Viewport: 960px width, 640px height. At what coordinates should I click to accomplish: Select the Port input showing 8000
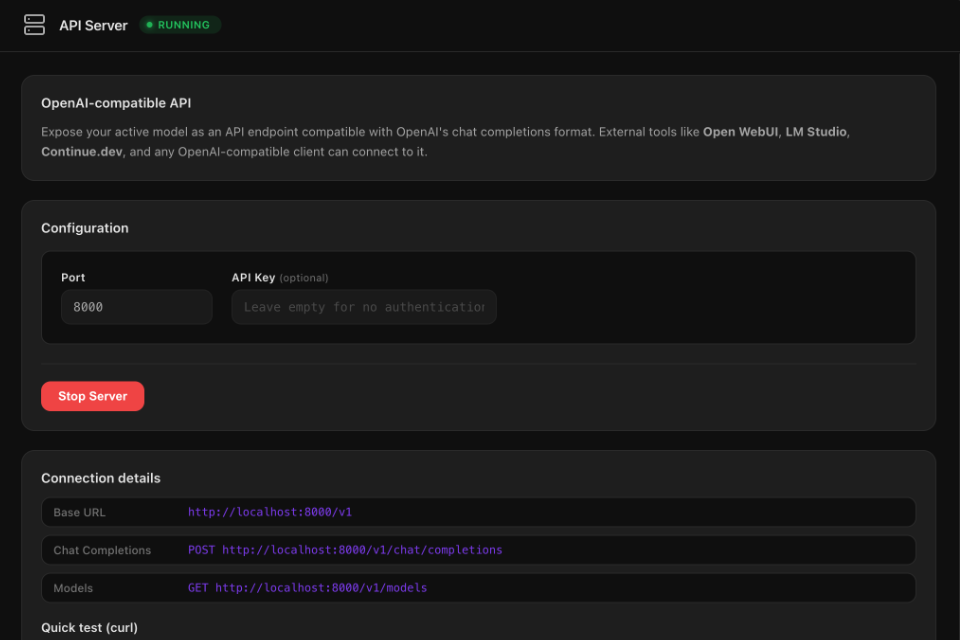[x=136, y=307]
